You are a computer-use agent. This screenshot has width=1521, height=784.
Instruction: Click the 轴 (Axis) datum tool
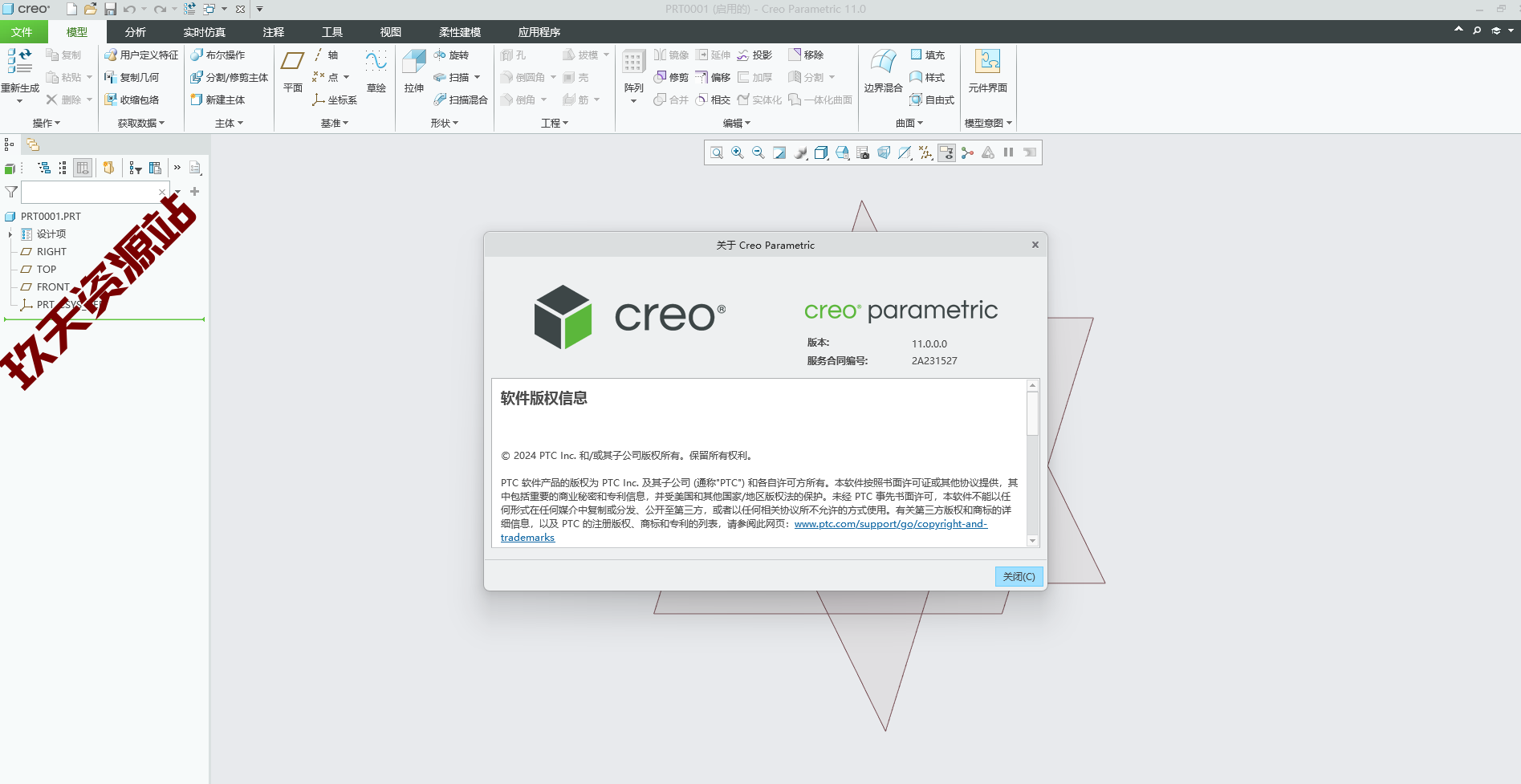(x=326, y=55)
